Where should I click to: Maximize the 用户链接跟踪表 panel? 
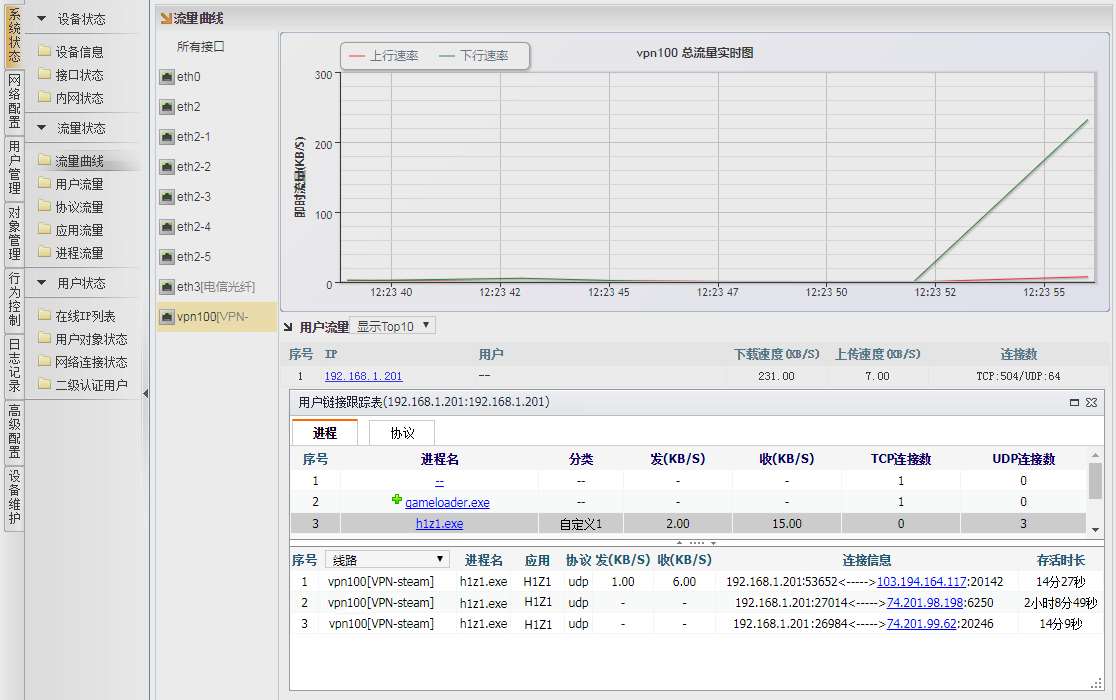coord(1074,402)
